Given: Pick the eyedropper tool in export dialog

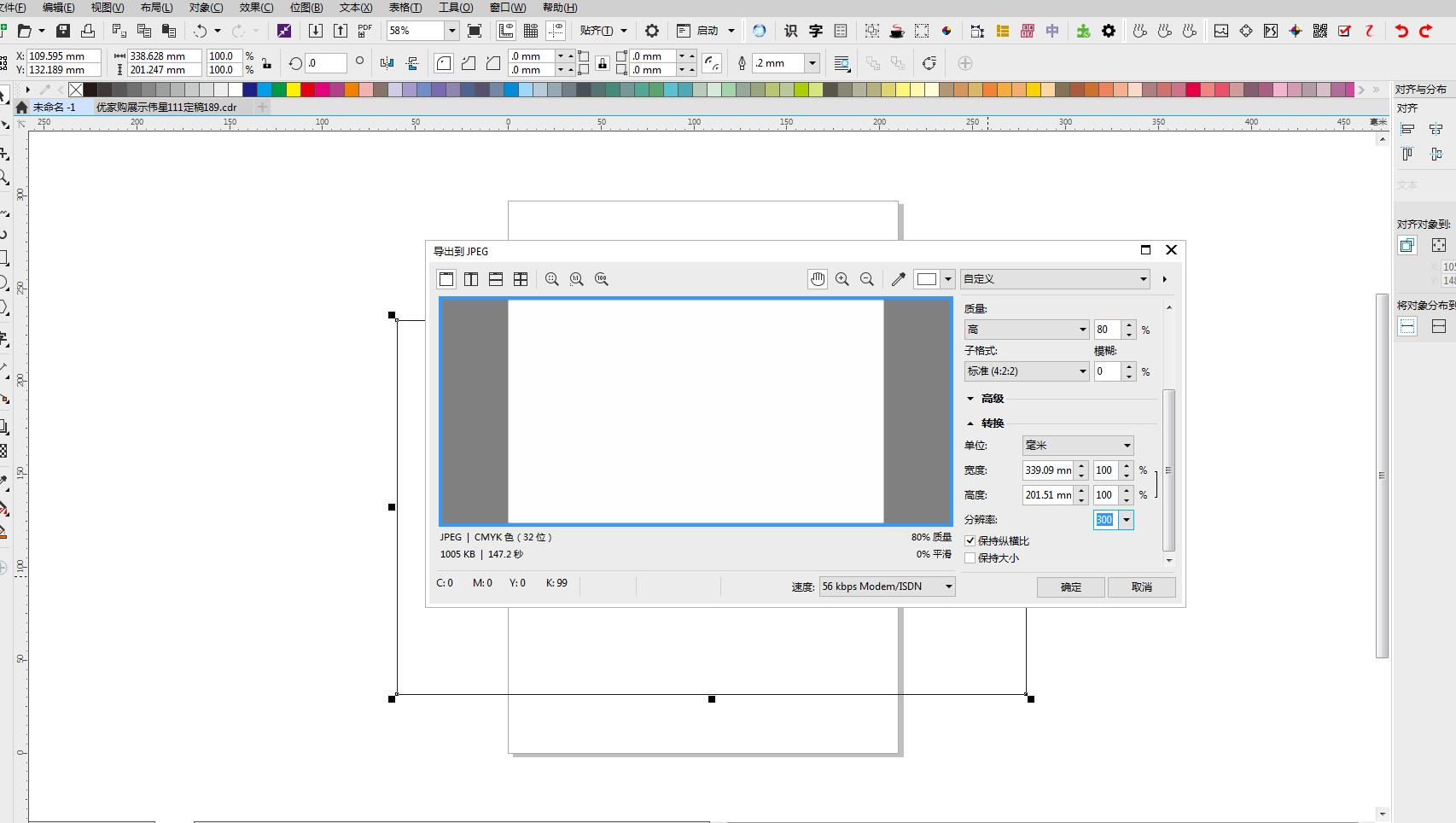Looking at the screenshot, I should click(x=898, y=279).
